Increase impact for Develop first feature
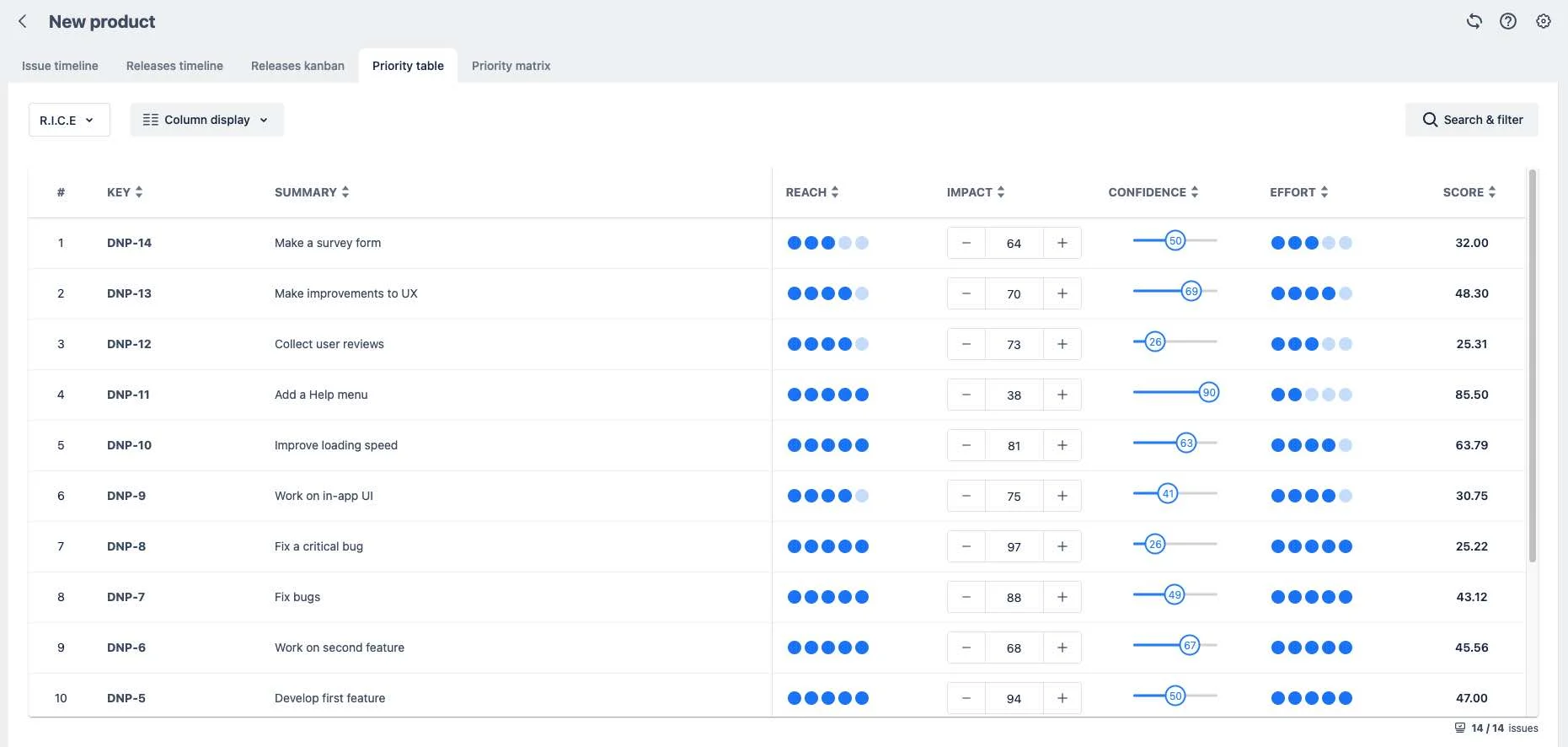Image resolution: width=1568 pixels, height=747 pixels. [x=1062, y=698]
